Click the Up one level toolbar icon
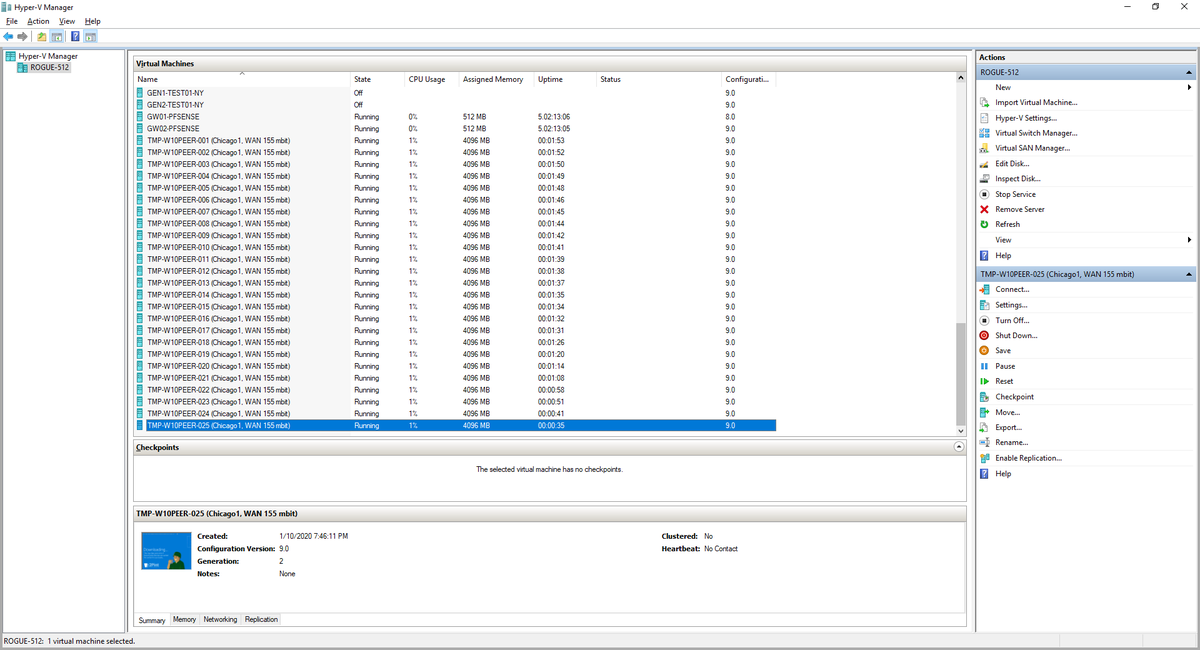The width and height of the screenshot is (1200, 650). coord(43,37)
